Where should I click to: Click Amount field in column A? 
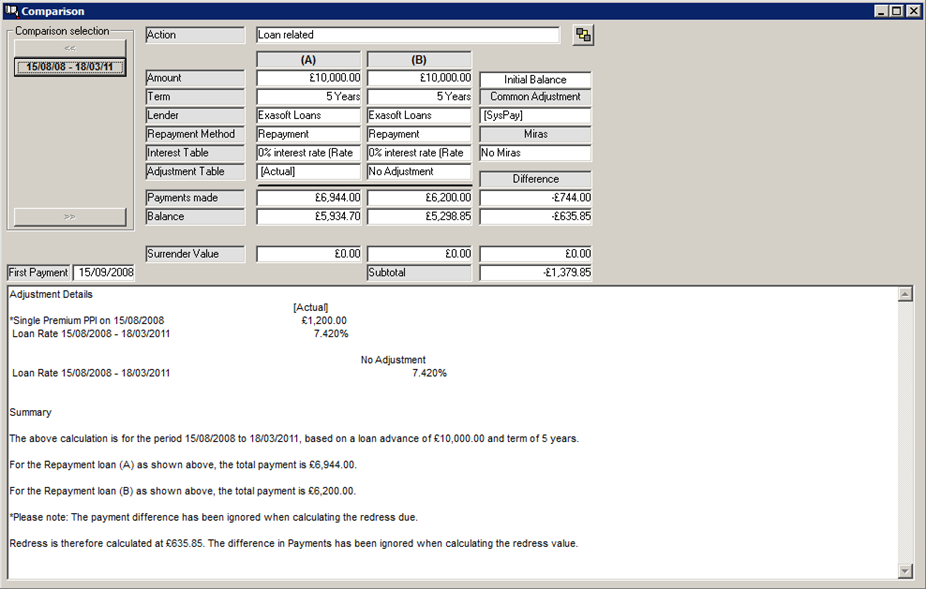[x=308, y=78]
